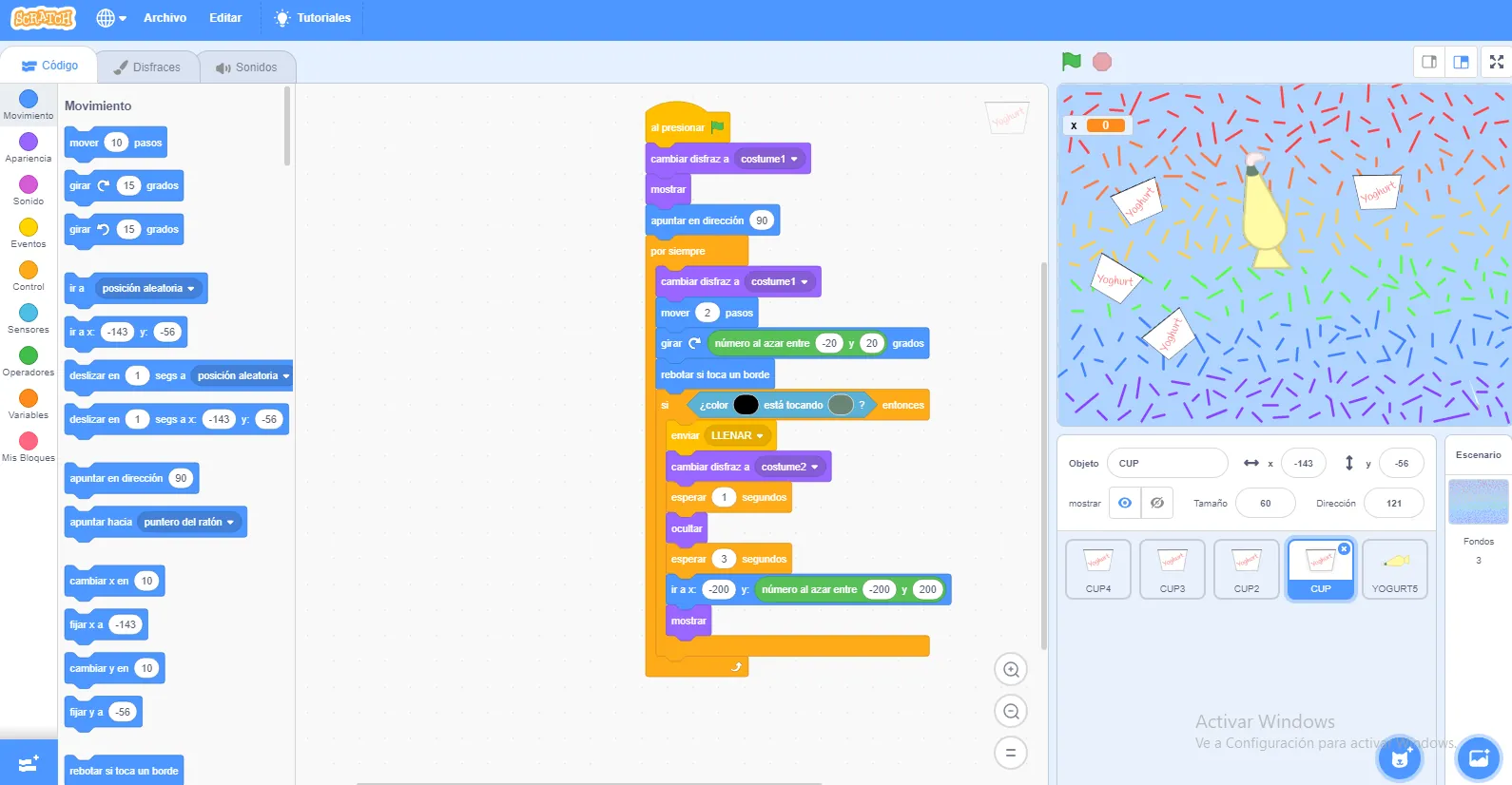This screenshot has height=785, width=1512.
Task: Expand the posición aleatoria dropdown in 'ir a' block
Action: coord(148,288)
